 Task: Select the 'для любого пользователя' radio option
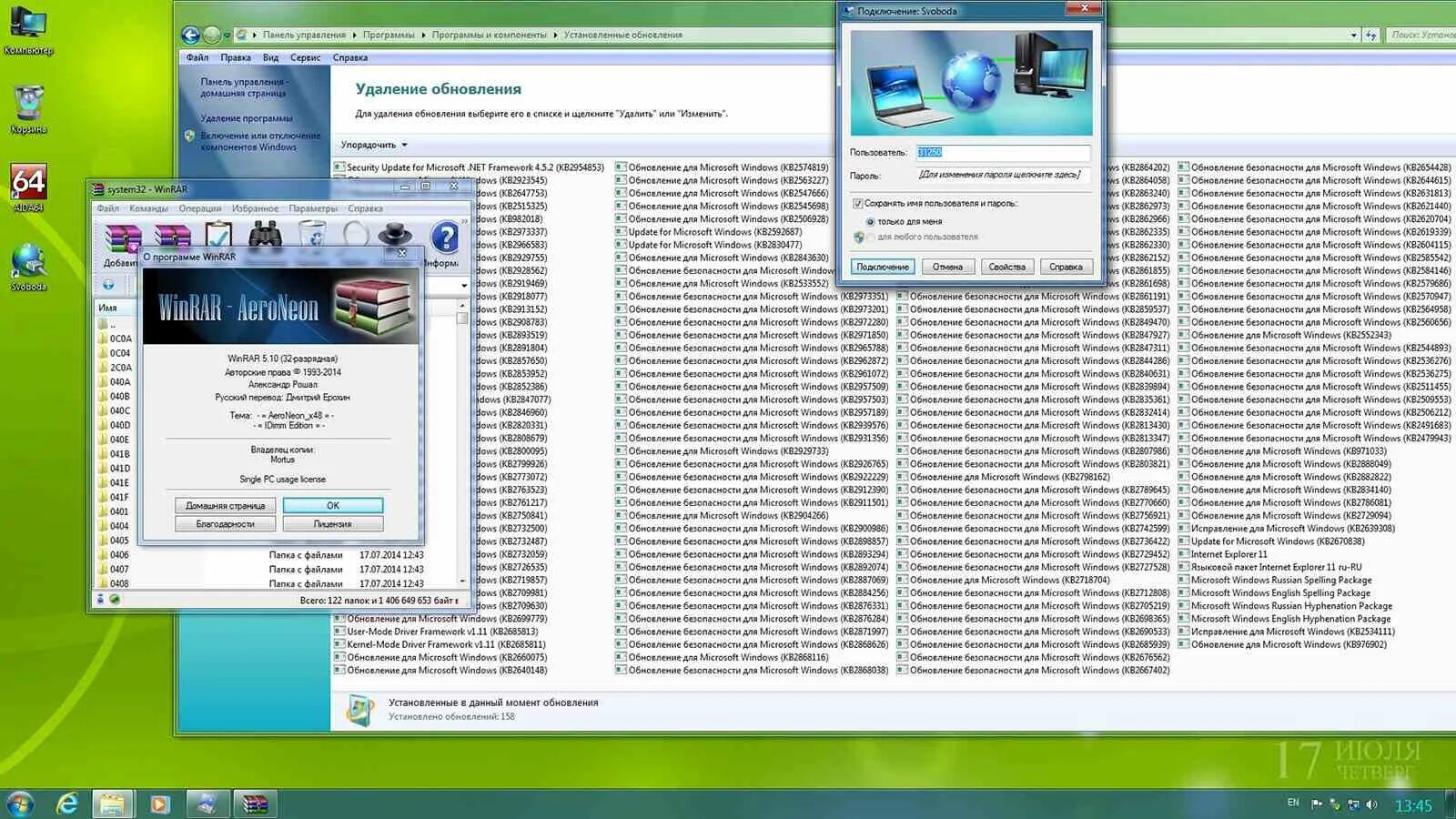click(x=870, y=238)
